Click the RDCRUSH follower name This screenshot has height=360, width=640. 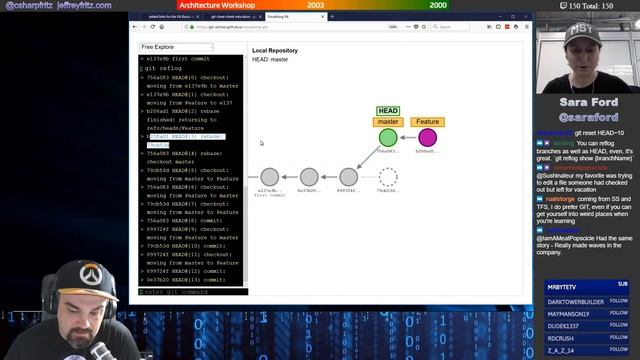click(560, 338)
